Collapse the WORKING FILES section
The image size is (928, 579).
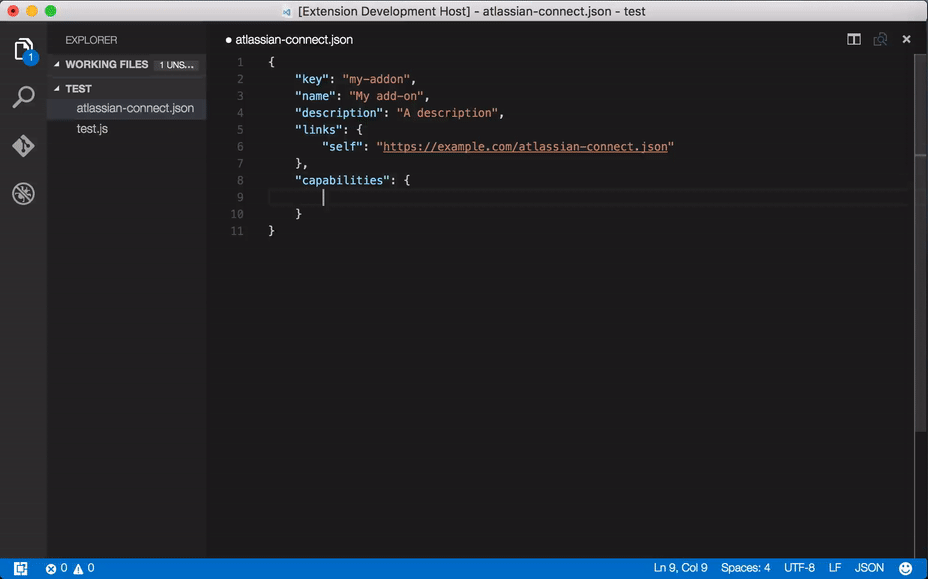(x=57, y=65)
